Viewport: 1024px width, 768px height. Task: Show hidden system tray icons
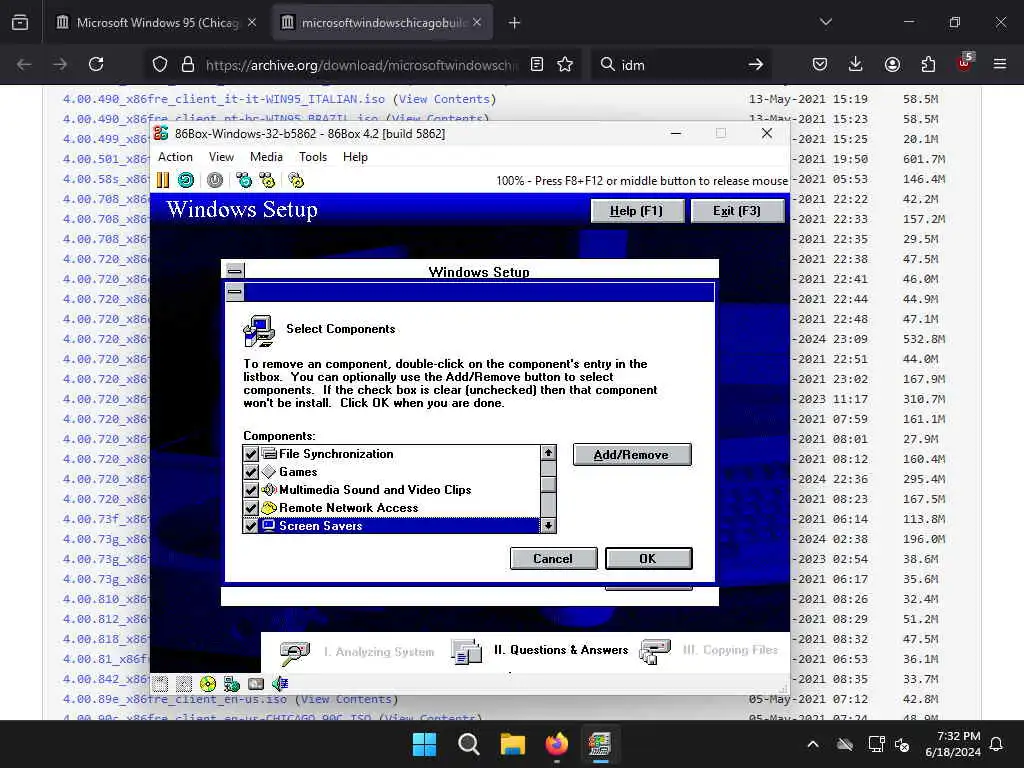click(x=812, y=744)
